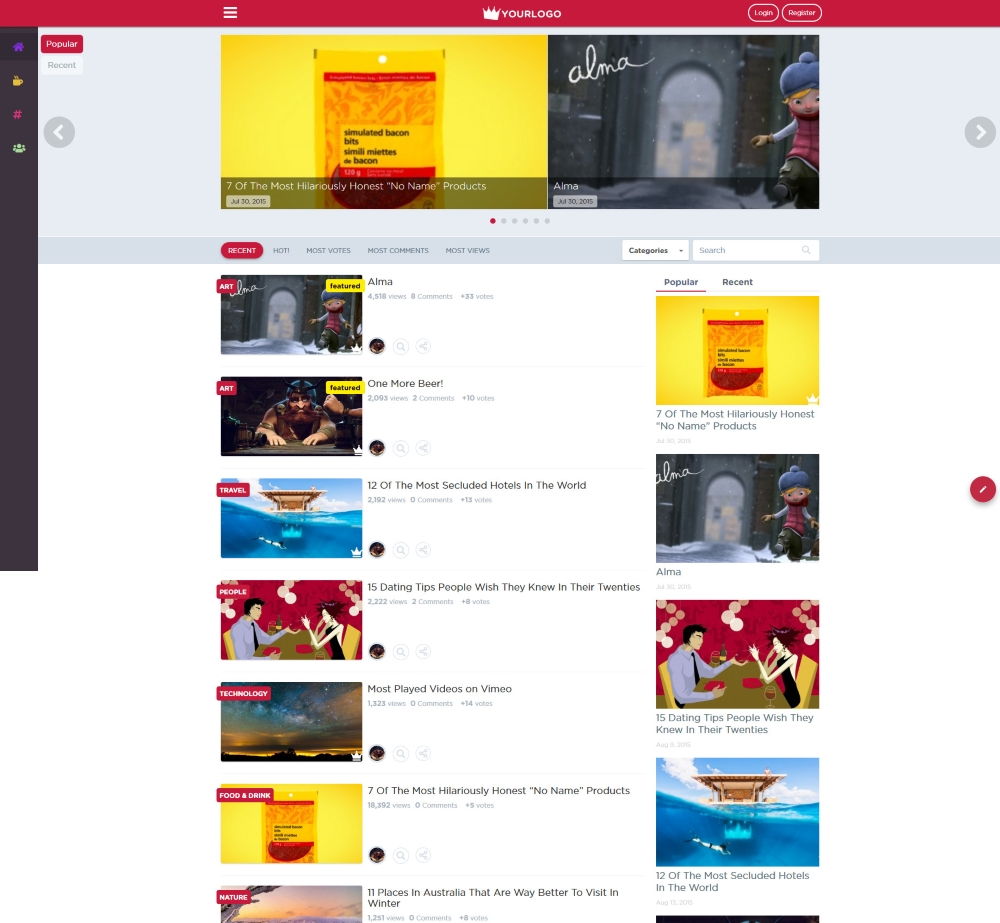
Task: Advance carousel with the right arrow
Action: click(x=980, y=132)
